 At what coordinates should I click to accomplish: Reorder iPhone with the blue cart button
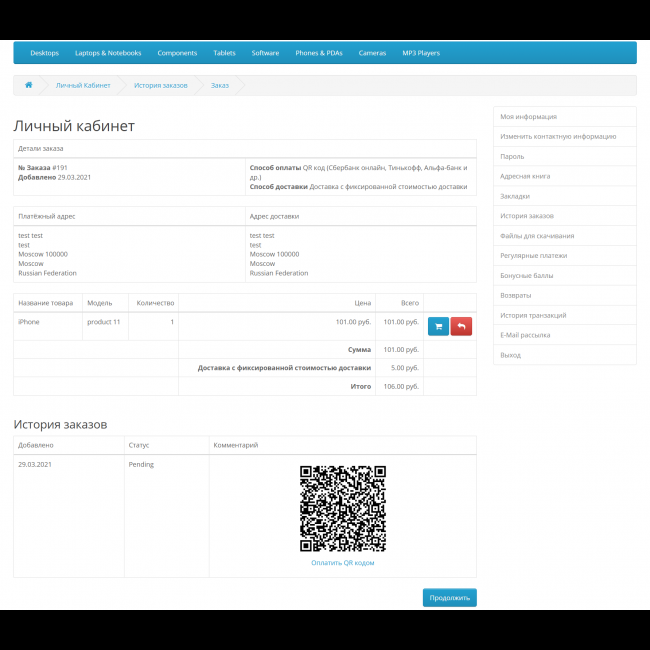tap(438, 326)
